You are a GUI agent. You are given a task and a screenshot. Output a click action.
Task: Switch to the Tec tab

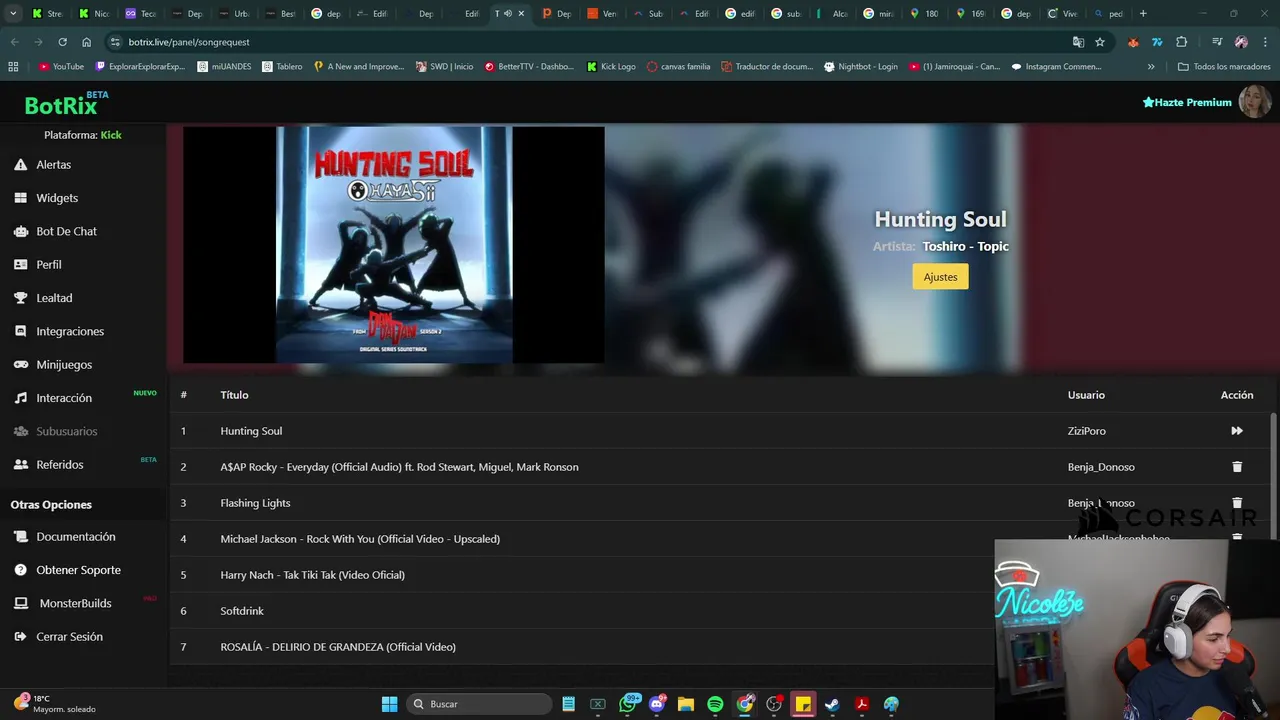click(x=141, y=14)
